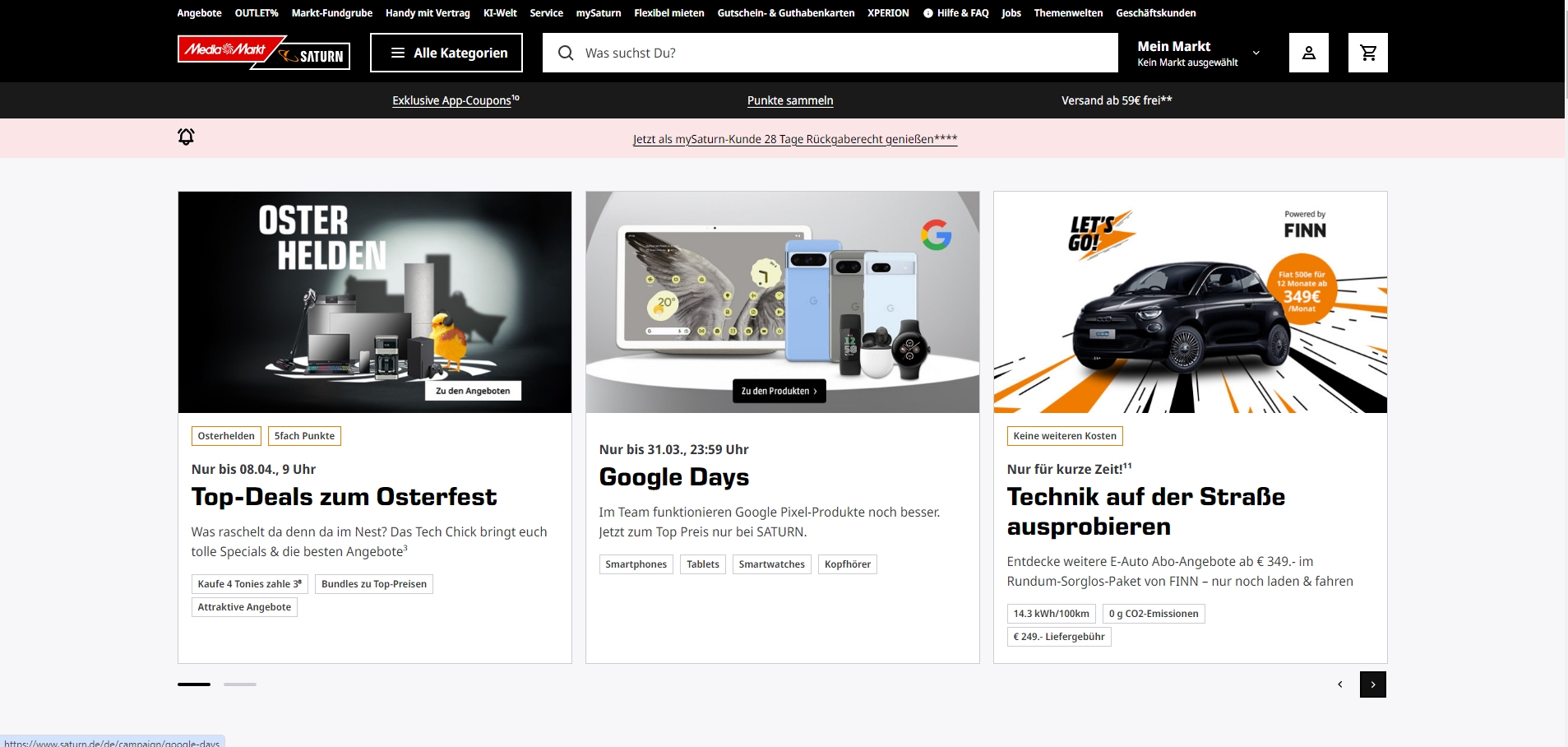Open the shopping cart icon
Viewport: 1568px width, 747px height.
(x=1368, y=53)
